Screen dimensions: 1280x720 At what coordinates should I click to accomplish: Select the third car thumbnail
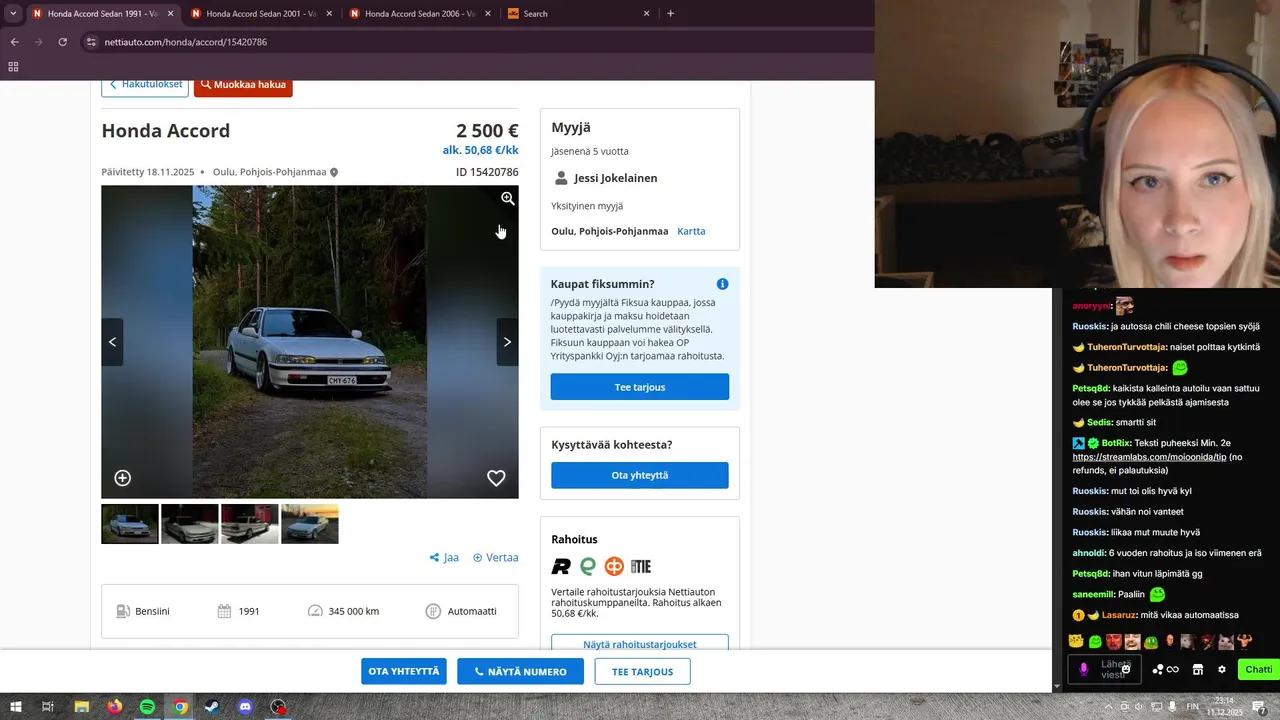(250, 524)
